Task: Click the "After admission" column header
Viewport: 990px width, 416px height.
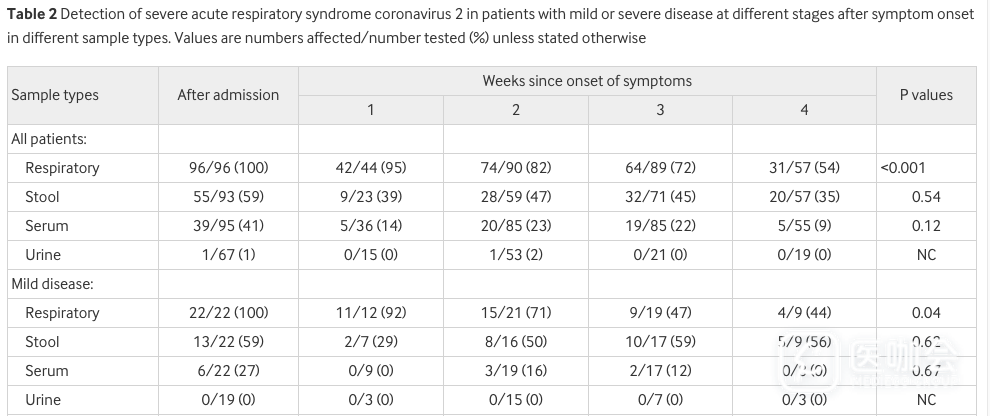Action: pyautogui.click(x=228, y=95)
